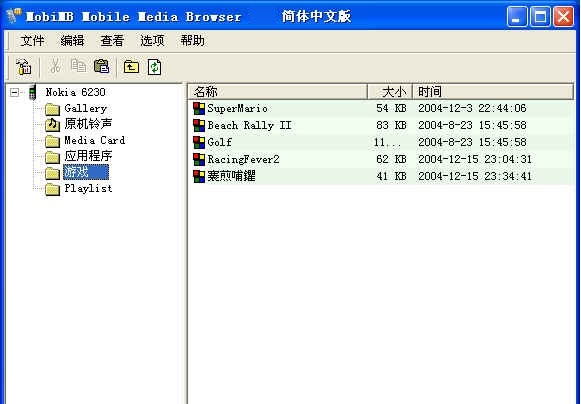Open the 查看 menu
Viewport: 581px width, 404px height.
(112, 41)
